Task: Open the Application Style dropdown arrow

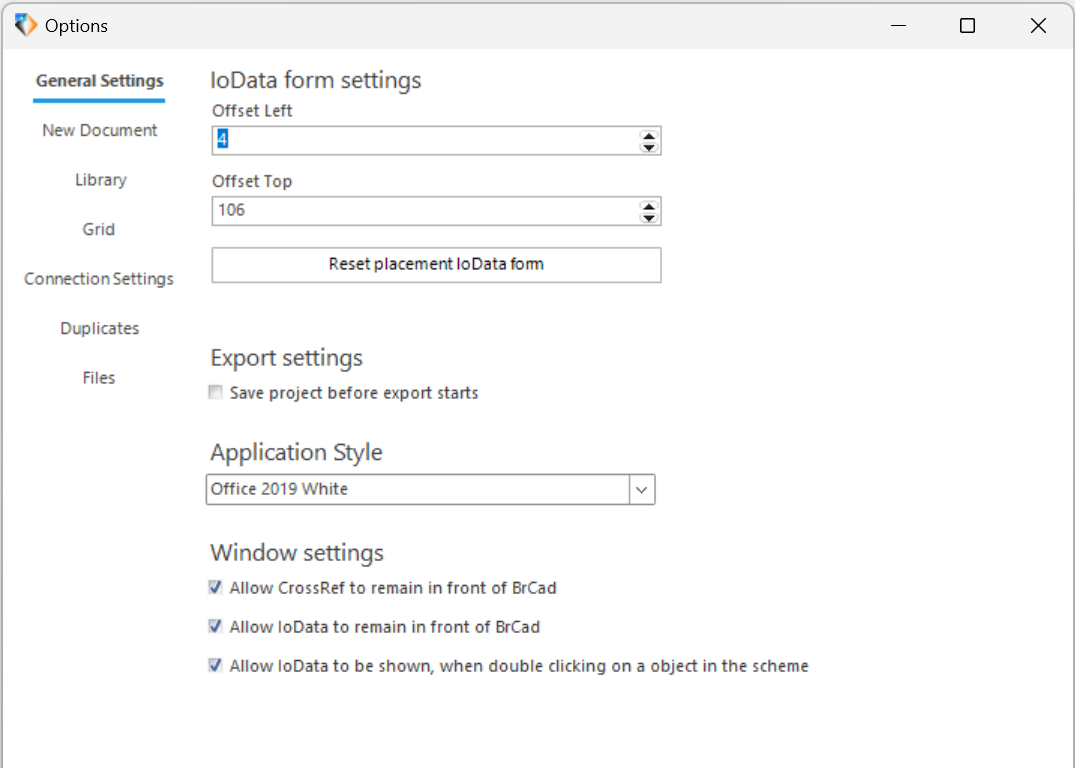Action: [642, 490]
